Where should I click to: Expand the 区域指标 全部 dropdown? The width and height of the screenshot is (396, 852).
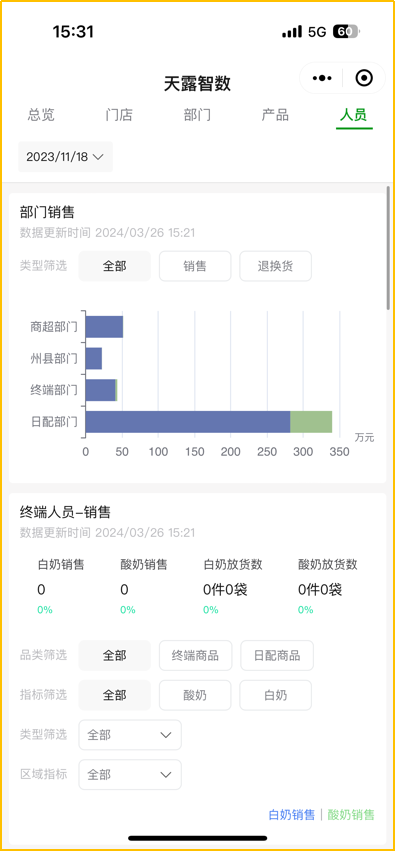130,774
